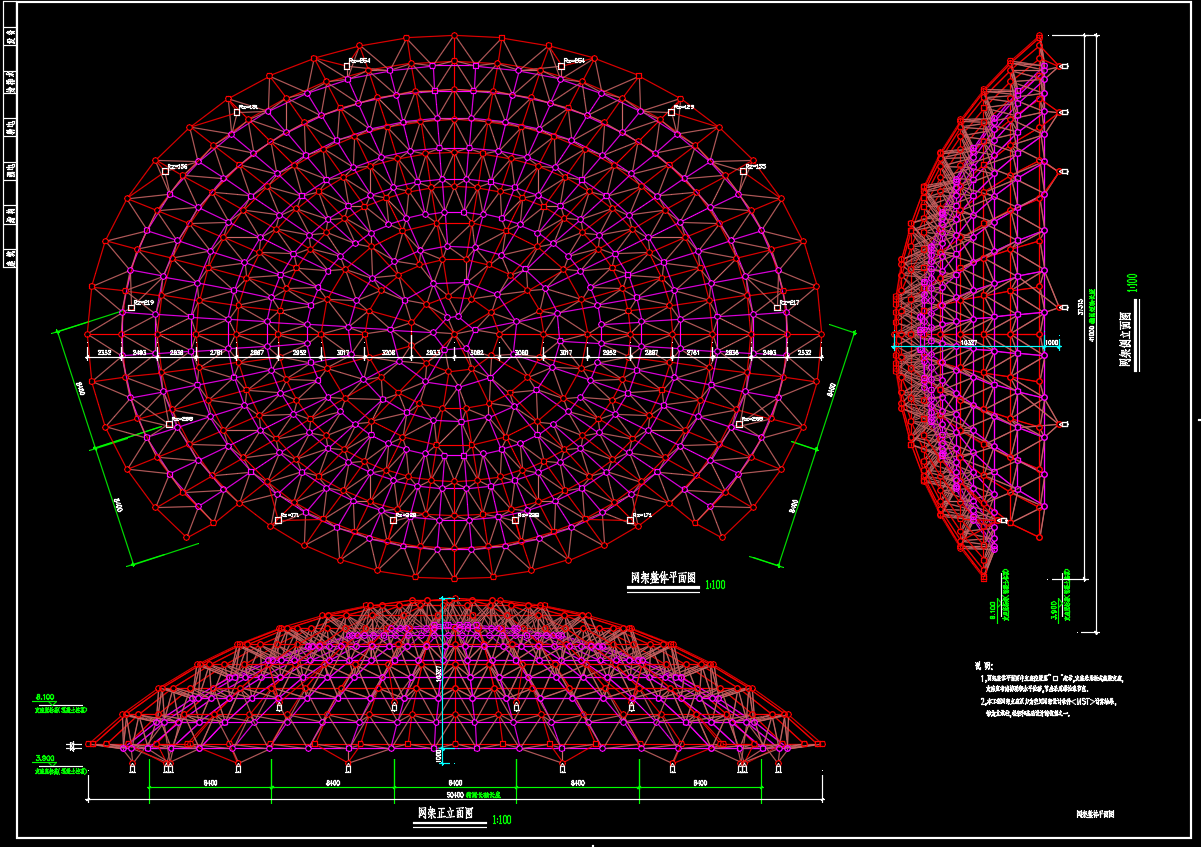Click the 1:100 scale beside the plan title

point(715,585)
